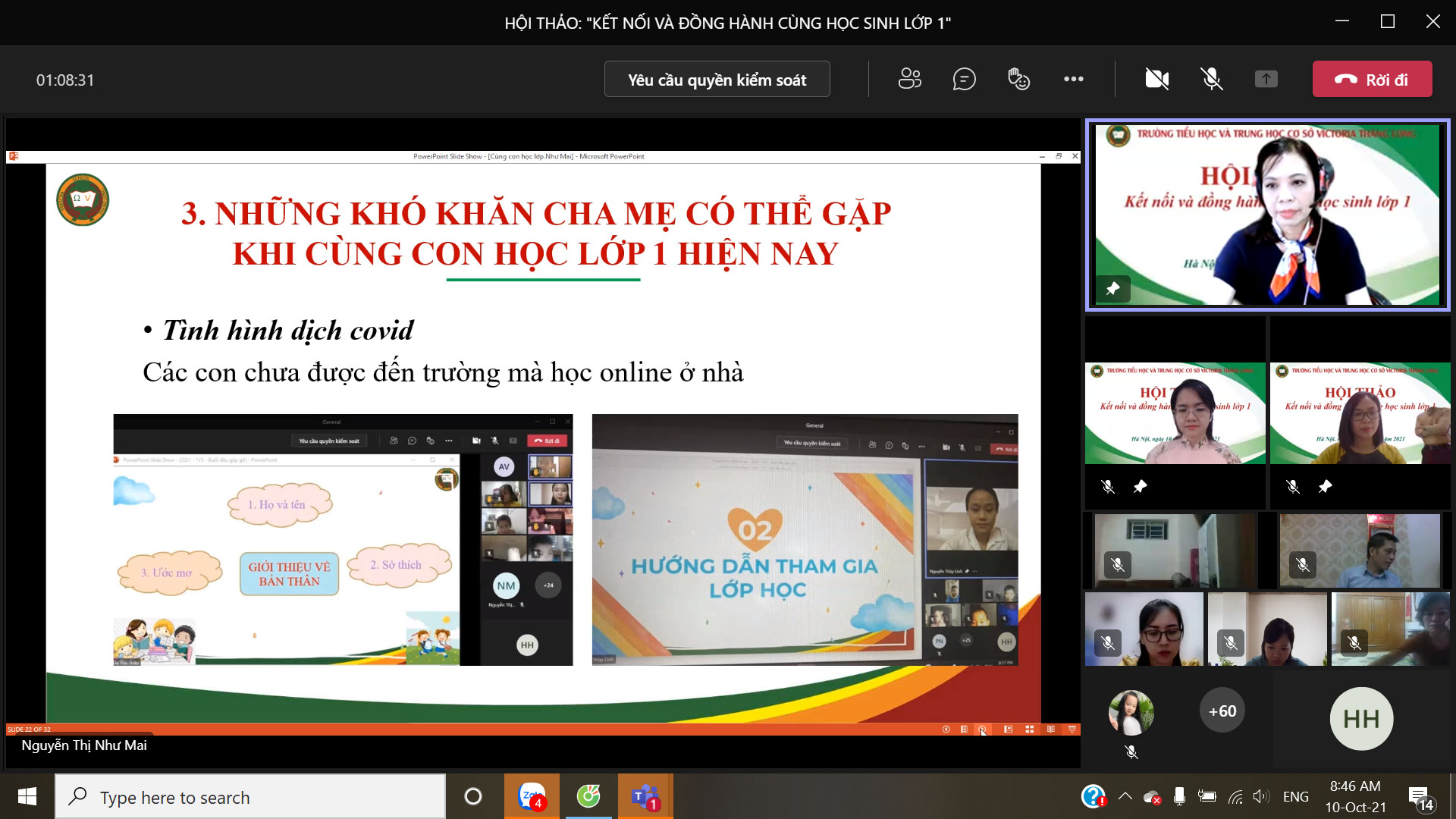Toggle the system volume speaker icon
This screenshot has width=1456, height=819.
click(x=1260, y=797)
